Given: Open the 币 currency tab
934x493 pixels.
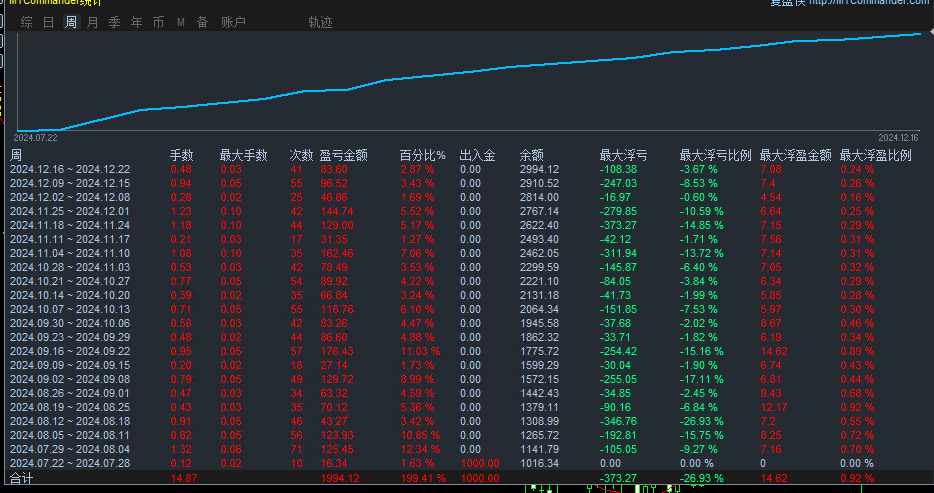Looking at the screenshot, I should pos(158,23).
